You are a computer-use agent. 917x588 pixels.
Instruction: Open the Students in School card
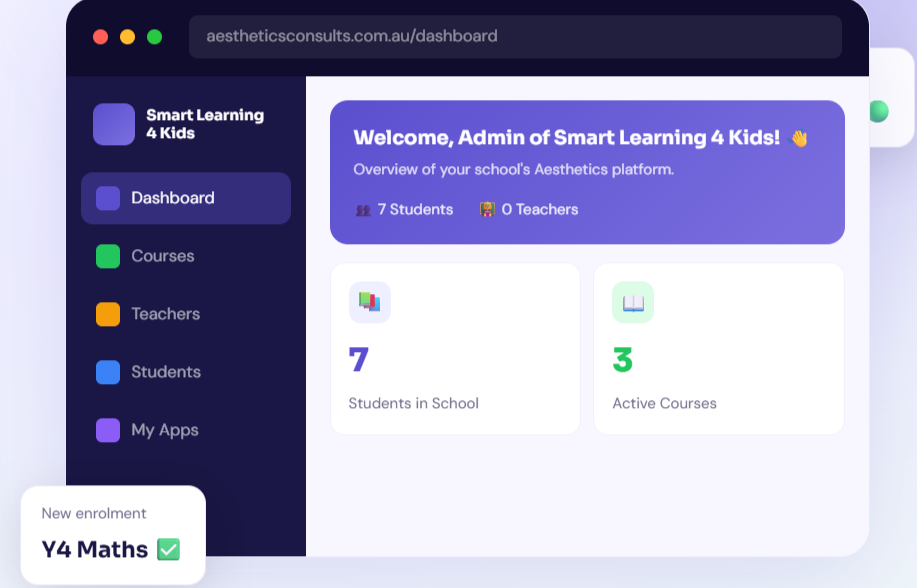click(x=455, y=349)
